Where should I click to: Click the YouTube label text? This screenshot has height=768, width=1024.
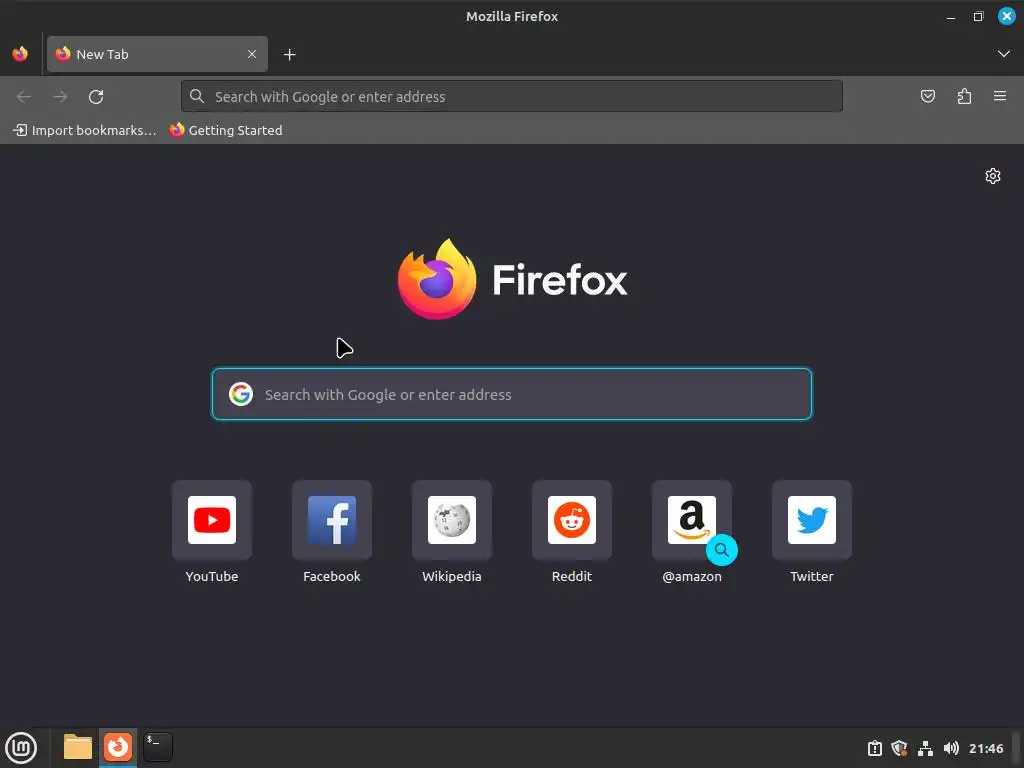tap(212, 577)
